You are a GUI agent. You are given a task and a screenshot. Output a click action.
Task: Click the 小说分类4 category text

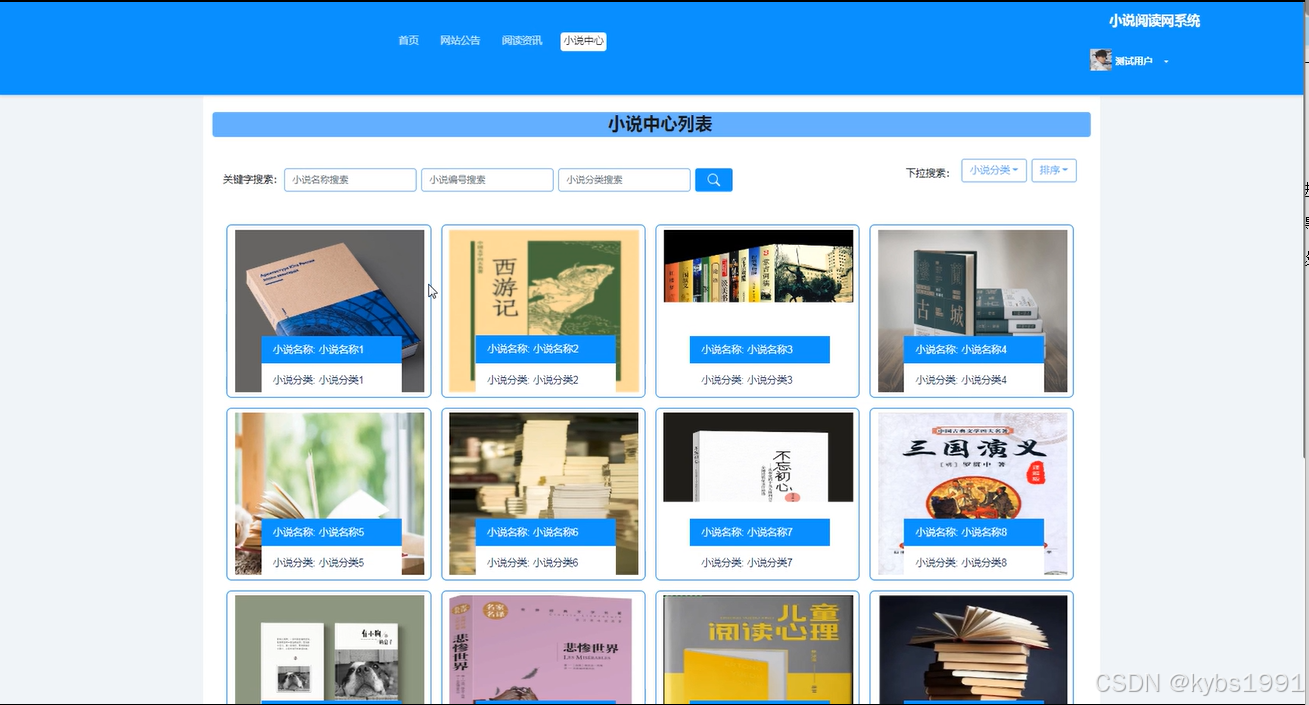[x=961, y=380]
